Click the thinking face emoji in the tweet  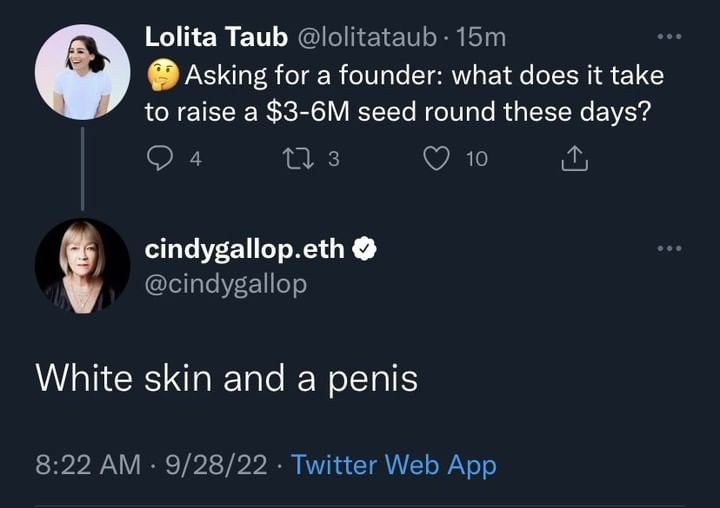162,75
